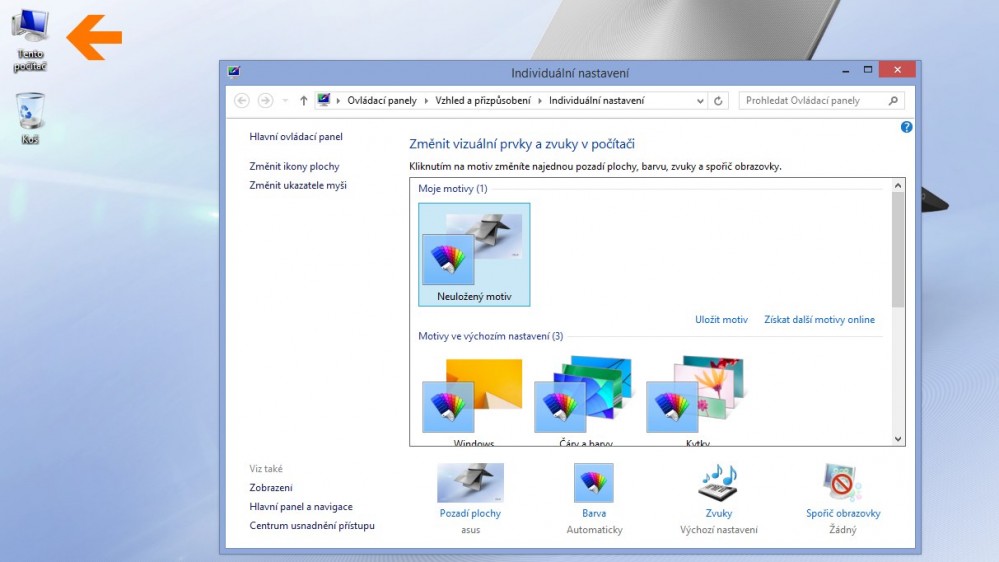Click the refresh button in address bar
This screenshot has height=562, width=999.
719,101
